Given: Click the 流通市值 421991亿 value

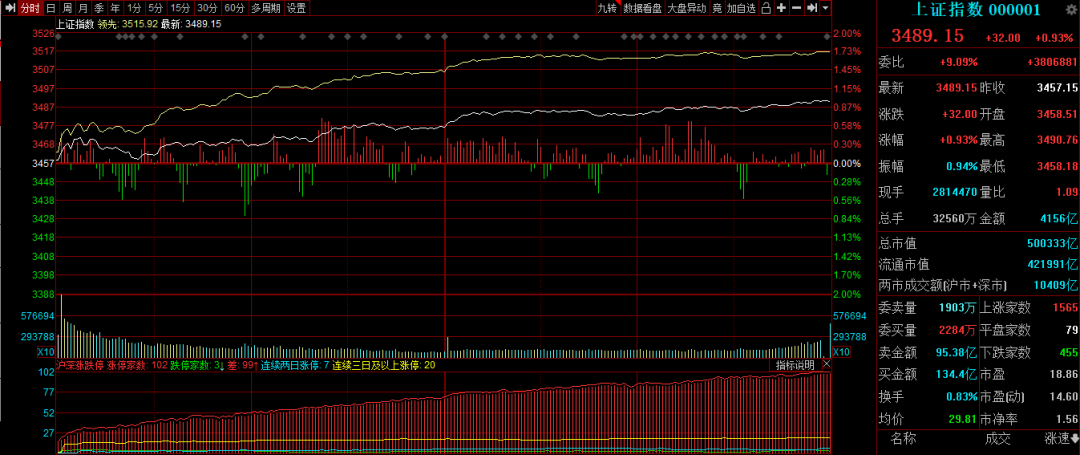Looking at the screenshot, I should [1052, 264].
